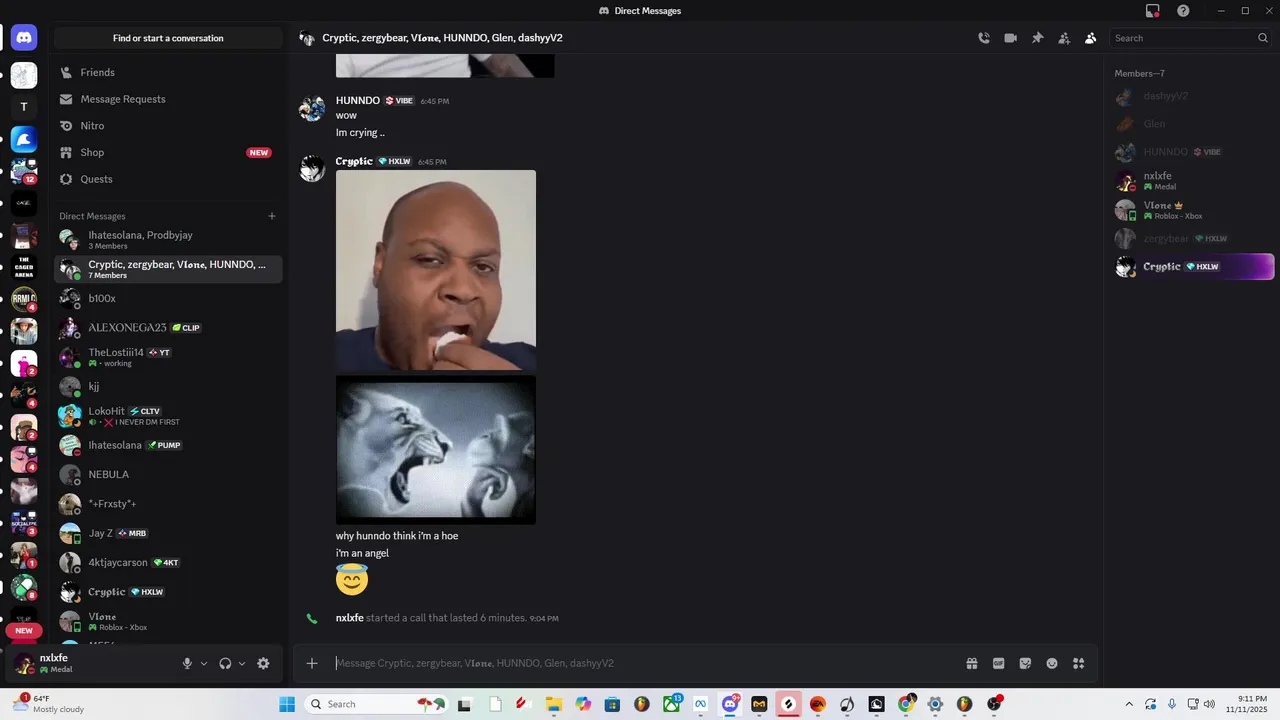This screenshot has width=1280, height=720.
Task: Open Message Requests
Action: click(x=168, y=99)
